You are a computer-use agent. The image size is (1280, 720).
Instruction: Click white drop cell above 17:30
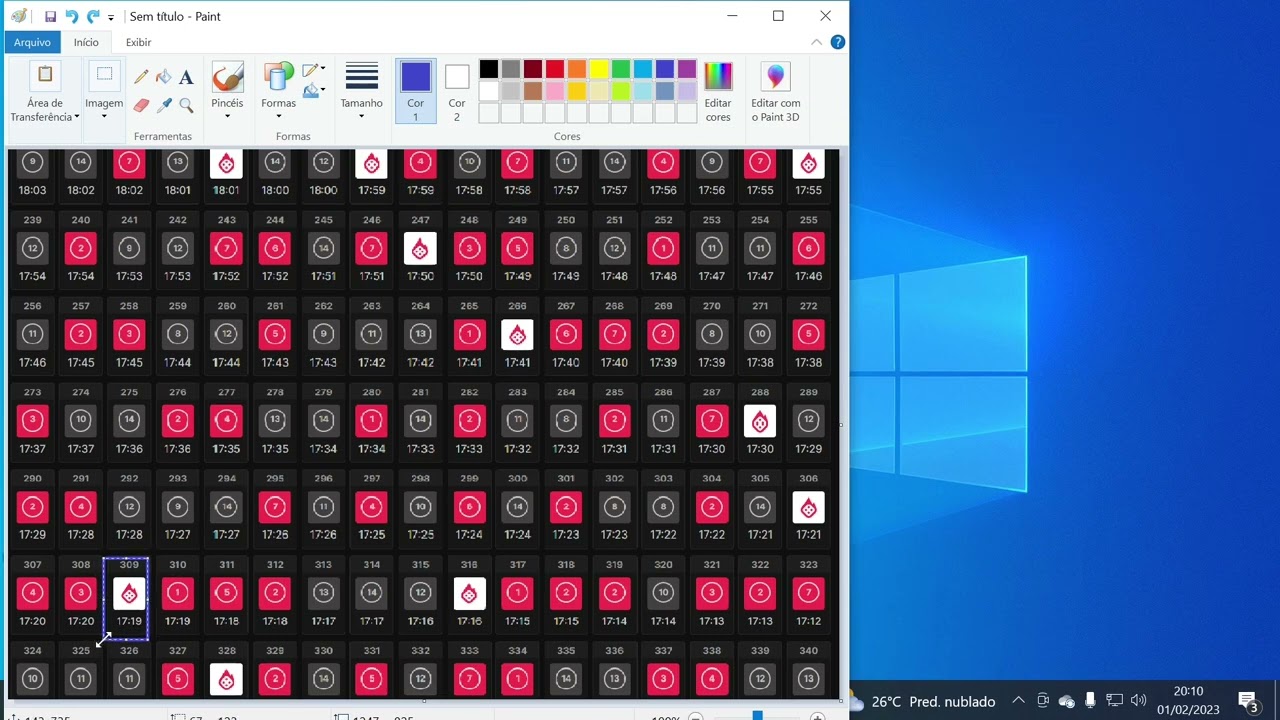[760, 421]
